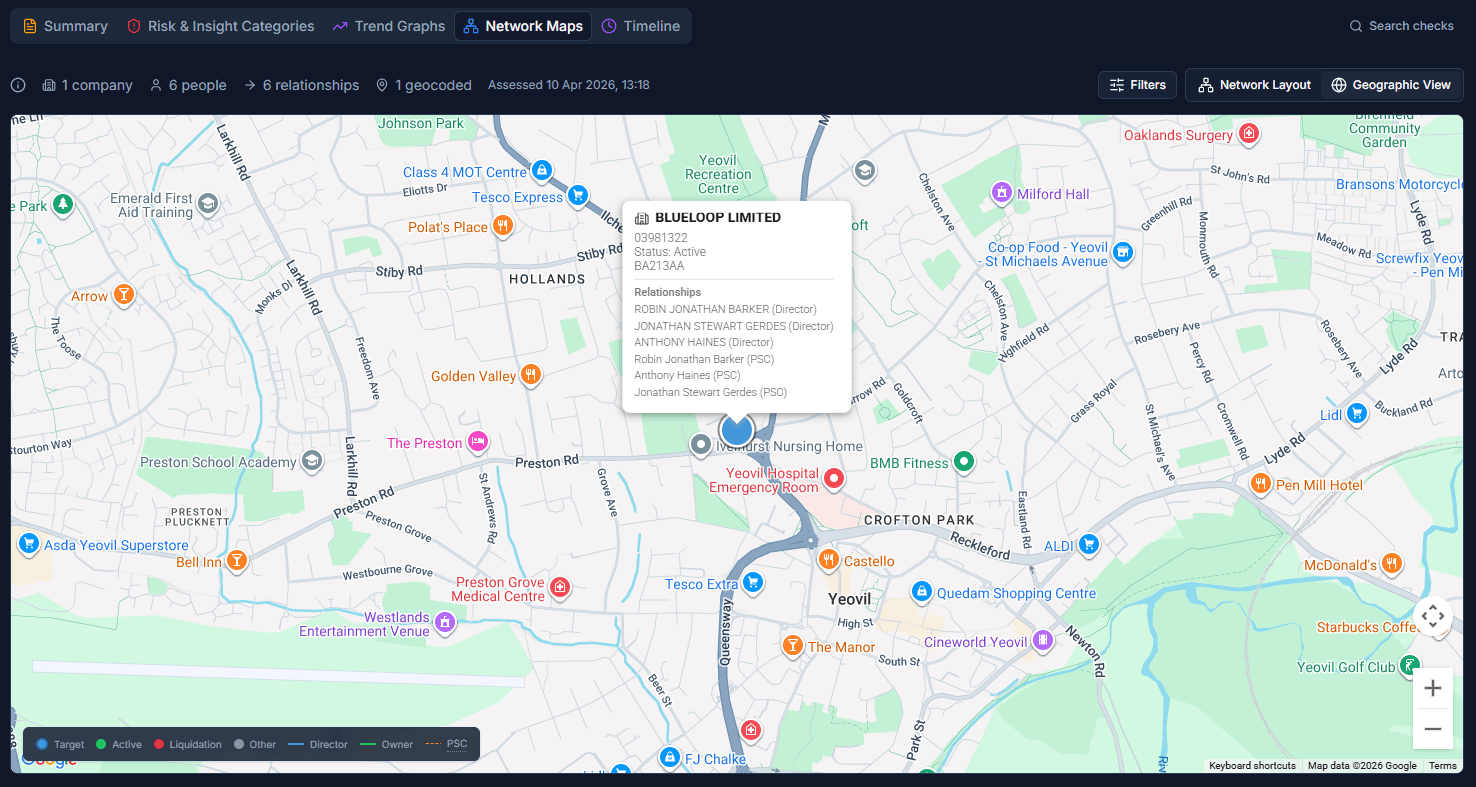Open the Trend Graphs tab

[x=388, y=26]
